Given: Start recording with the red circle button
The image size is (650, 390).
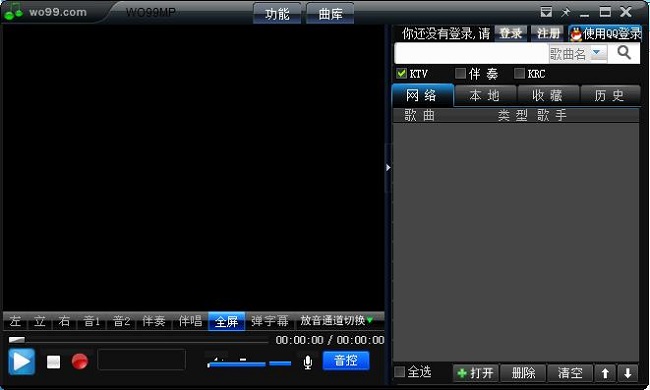Looking at the screenshot, I should click(80, 361).
